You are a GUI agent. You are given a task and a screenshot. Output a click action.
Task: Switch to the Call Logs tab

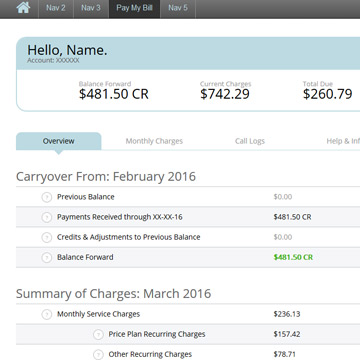click(250, 141)
